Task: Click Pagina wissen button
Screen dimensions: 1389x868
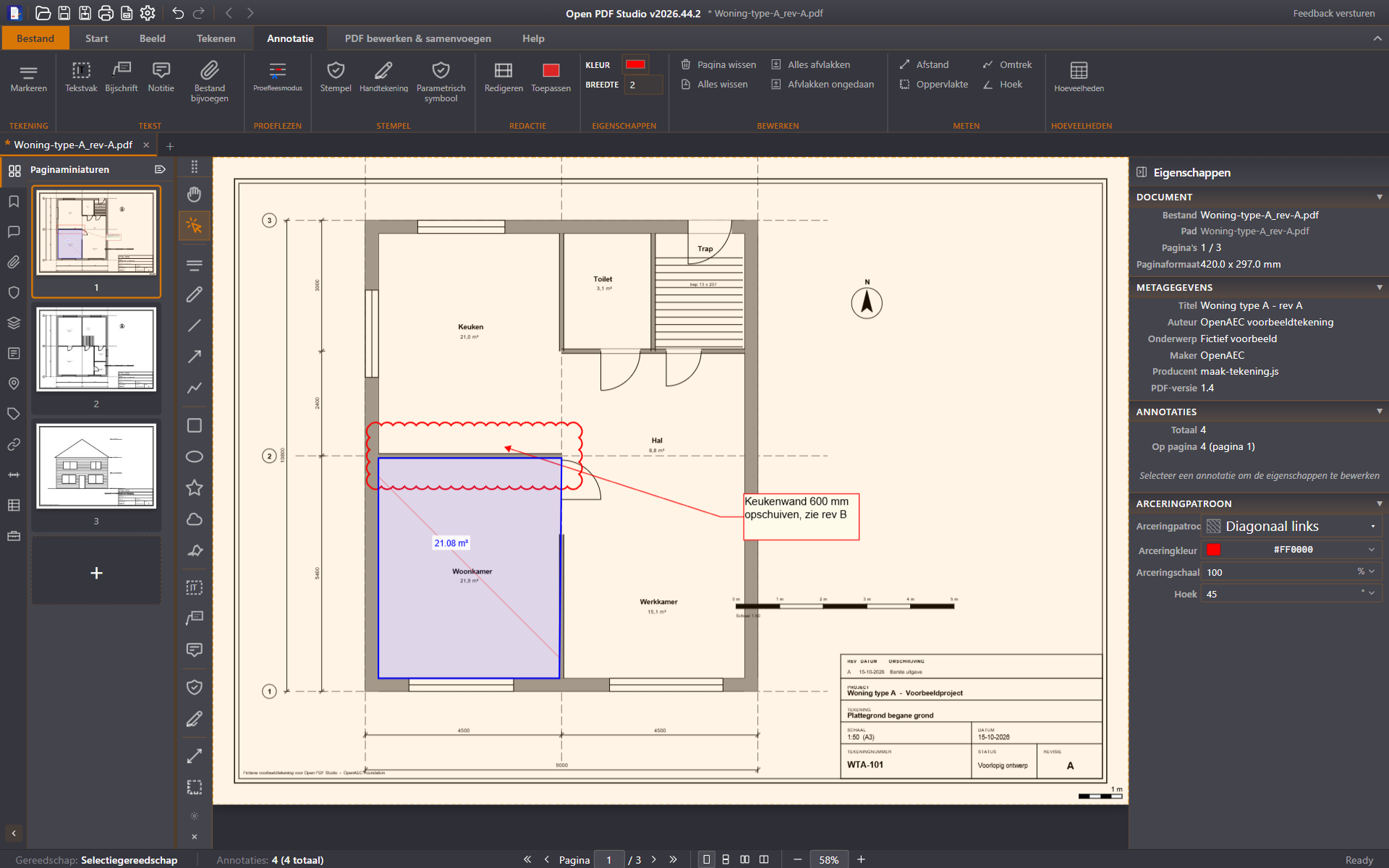Action: (x=718, y=64)
